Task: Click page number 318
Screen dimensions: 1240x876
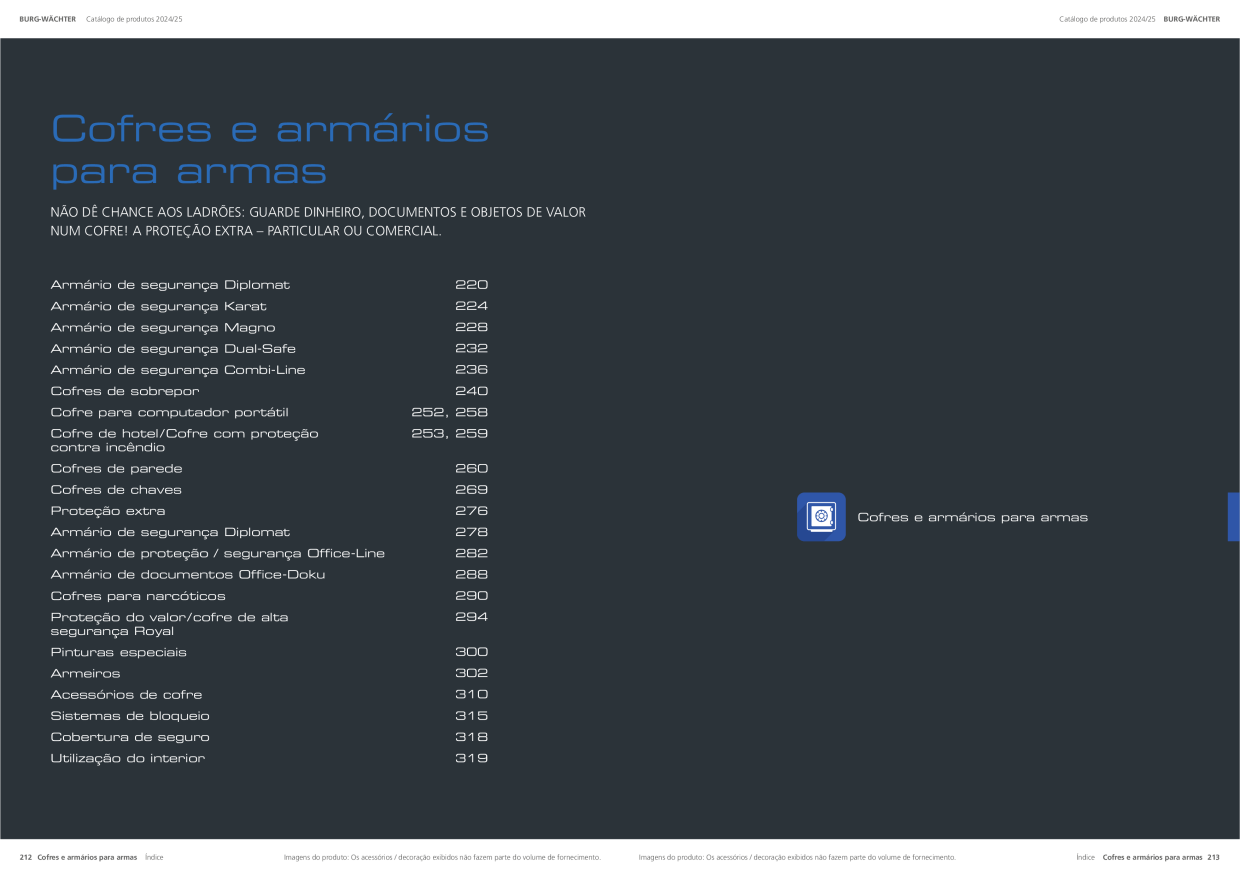Action: pos(471,737)
